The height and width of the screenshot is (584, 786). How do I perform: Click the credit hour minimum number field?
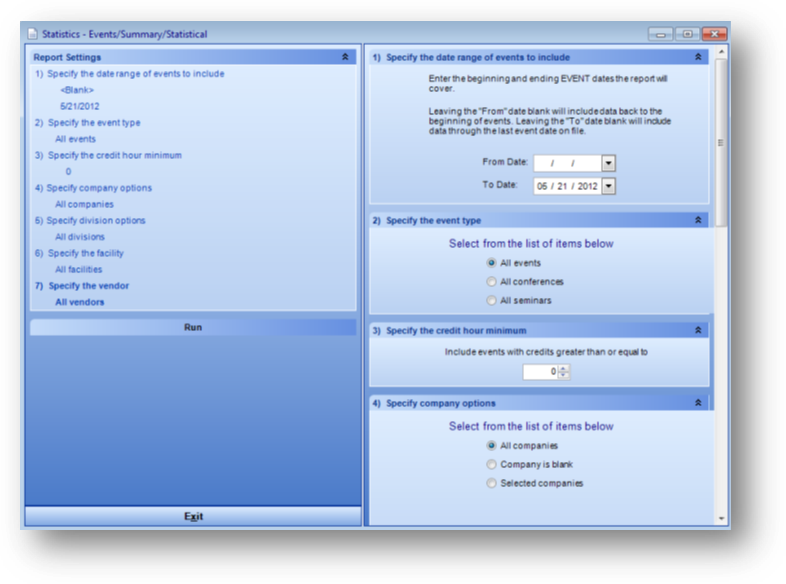pyautogui.click(x=539, y=372)
